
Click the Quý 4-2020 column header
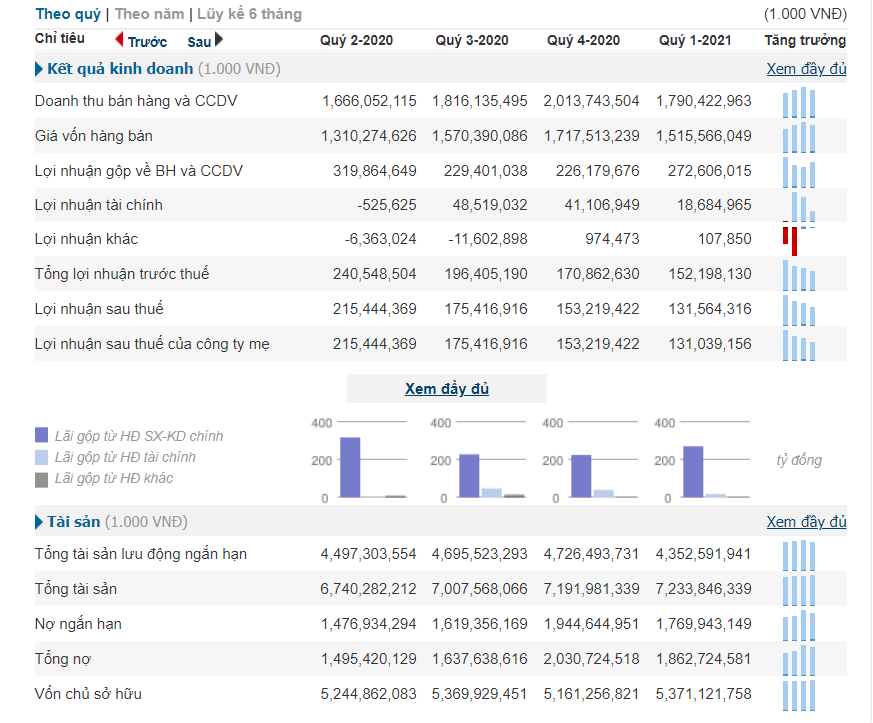[x=583, y=40]
